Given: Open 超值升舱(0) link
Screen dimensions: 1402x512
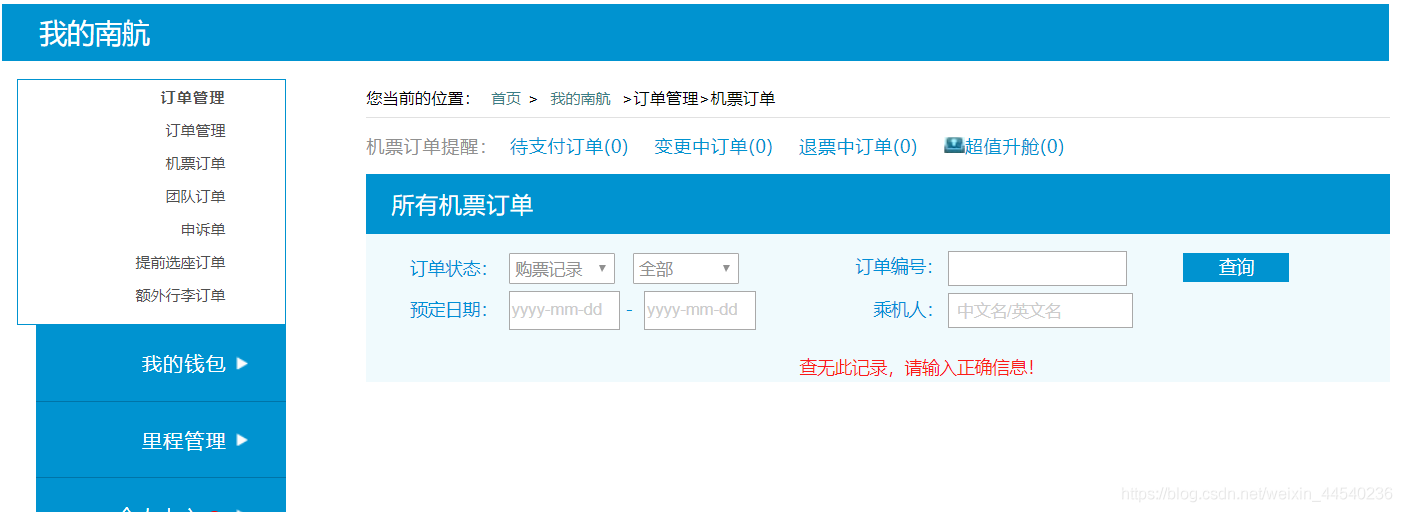Looking at the screenshot, I should 1014,147.
